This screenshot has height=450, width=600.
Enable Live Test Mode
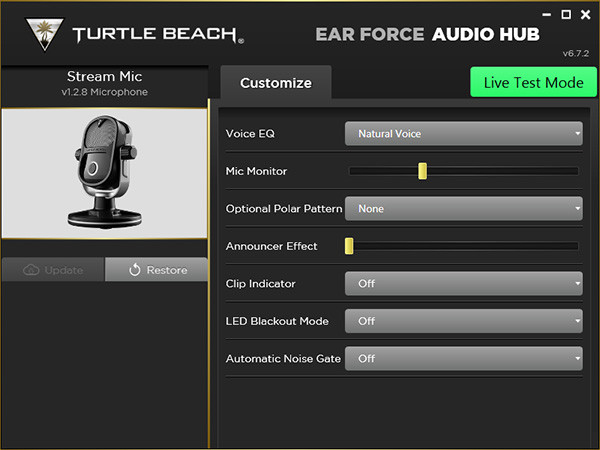(x=533, y=82)
